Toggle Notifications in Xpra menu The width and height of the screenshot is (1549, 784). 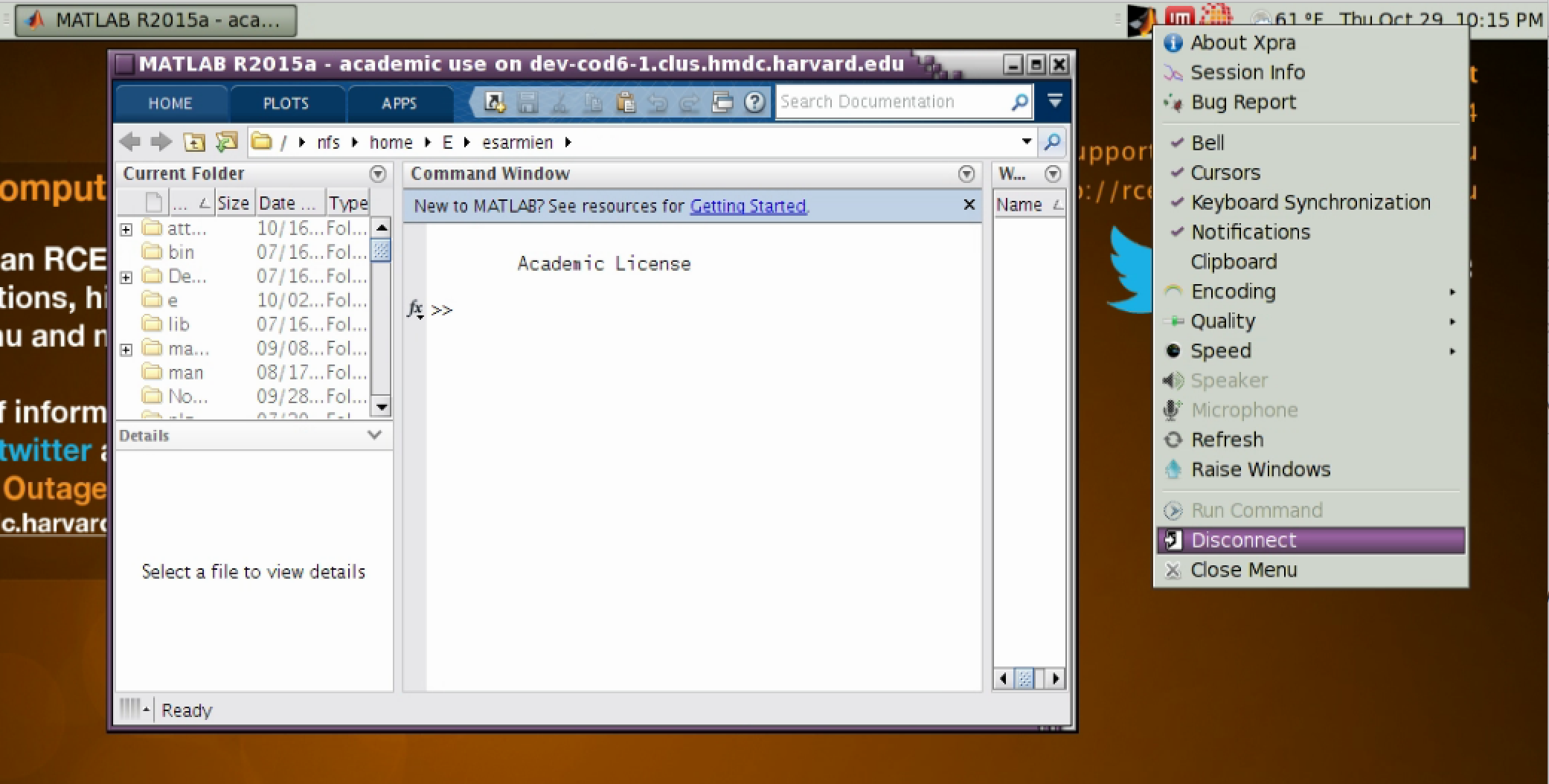(x=1310, y=232)
